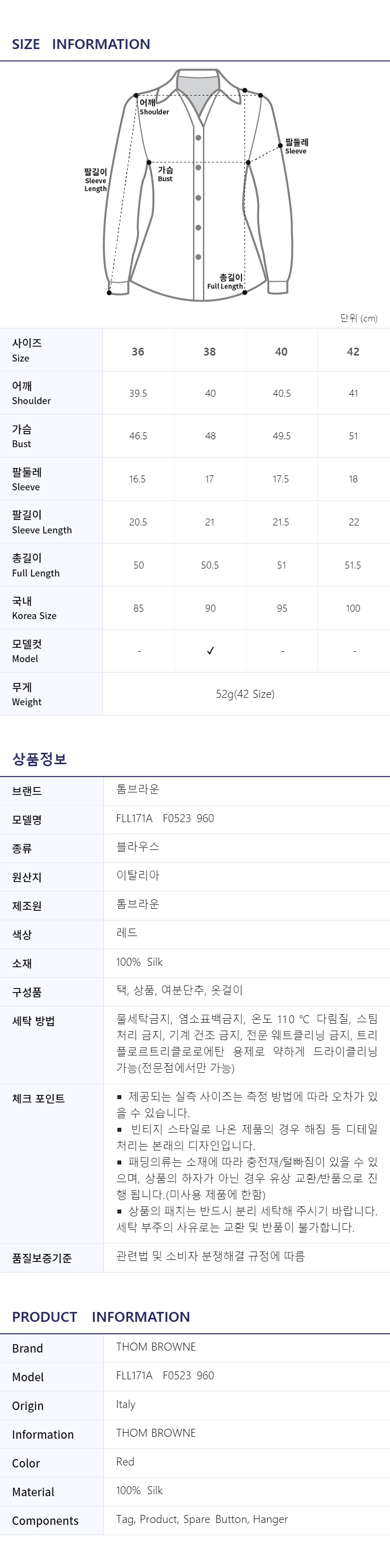Click the SIZE INFORMATION heading
The width and height of the screenshot is (390, 1568).
coord(81,44)
